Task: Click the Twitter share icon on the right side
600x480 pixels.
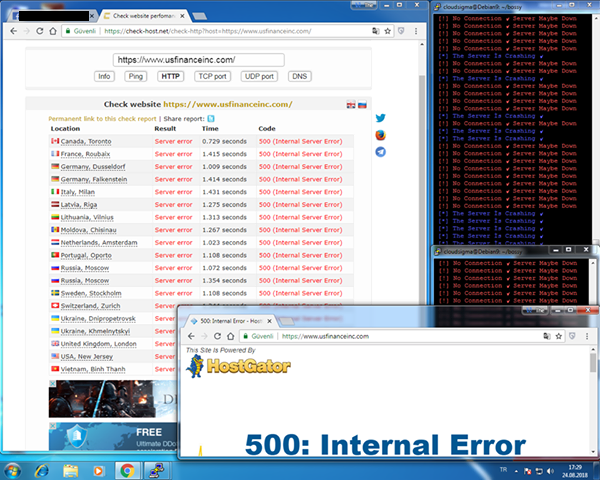Action: pyautogui.click(x=381, y=118)
